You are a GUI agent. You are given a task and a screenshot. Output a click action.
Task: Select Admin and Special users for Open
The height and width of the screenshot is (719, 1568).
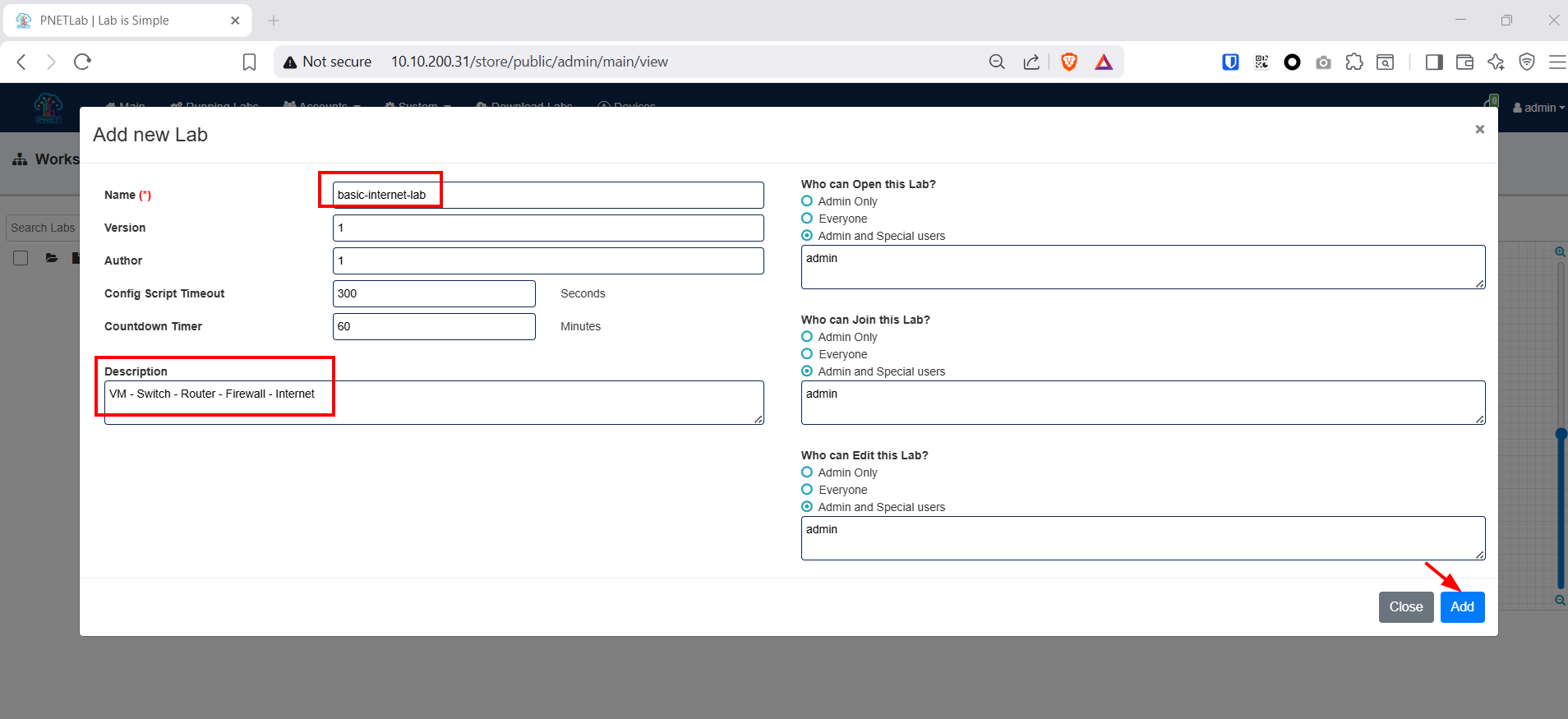[x=807, y=235]
